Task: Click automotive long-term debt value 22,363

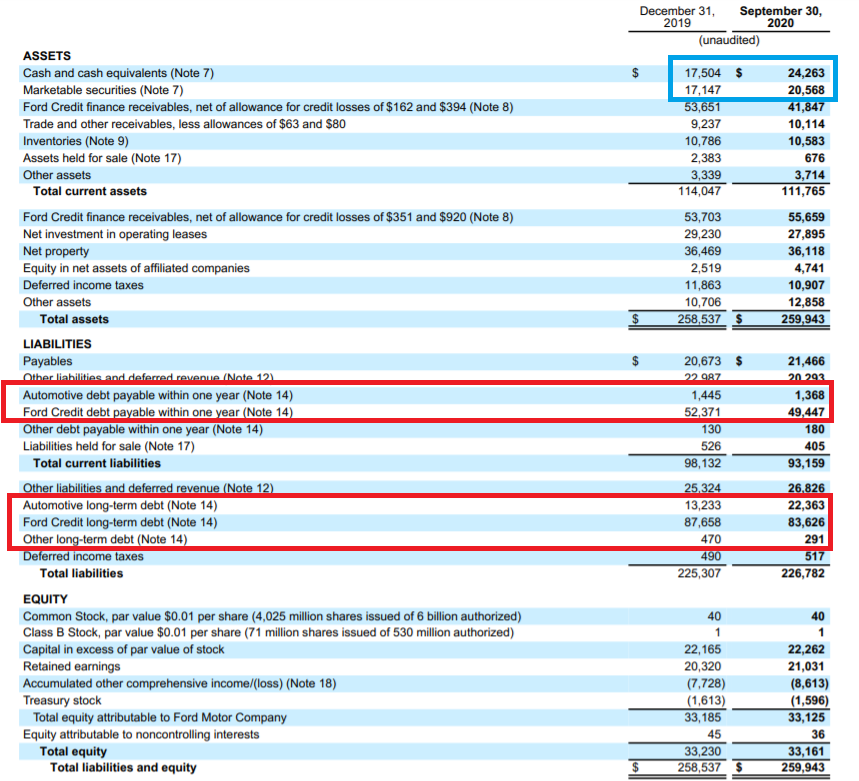Action: (806, 505)
